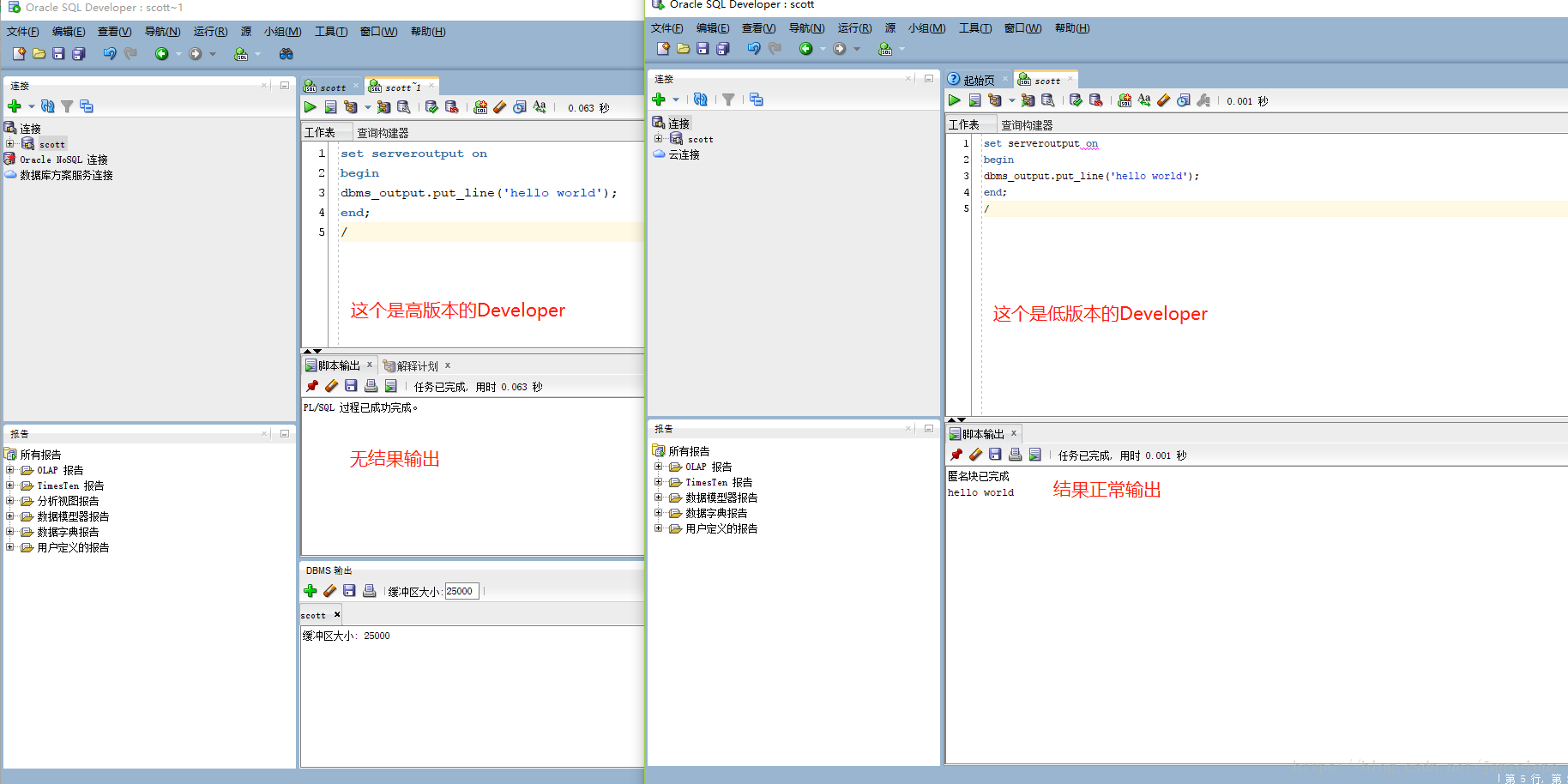Open 文件(F) menu in left window
This screenshot has height=784, width=1568.
(23, 32)
